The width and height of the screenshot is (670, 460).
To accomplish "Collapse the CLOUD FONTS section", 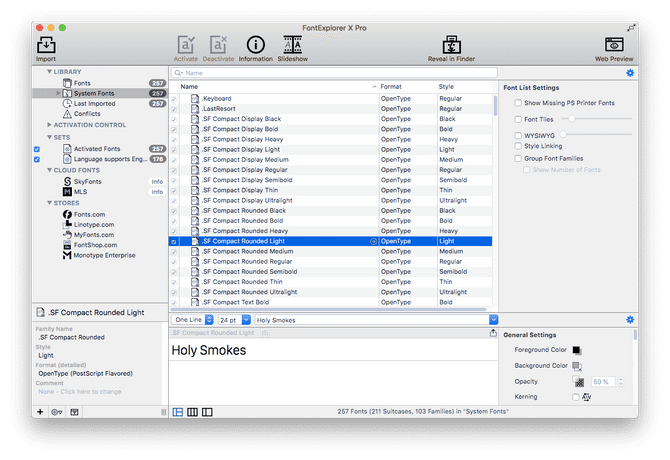I will click(x=50, y=170).
